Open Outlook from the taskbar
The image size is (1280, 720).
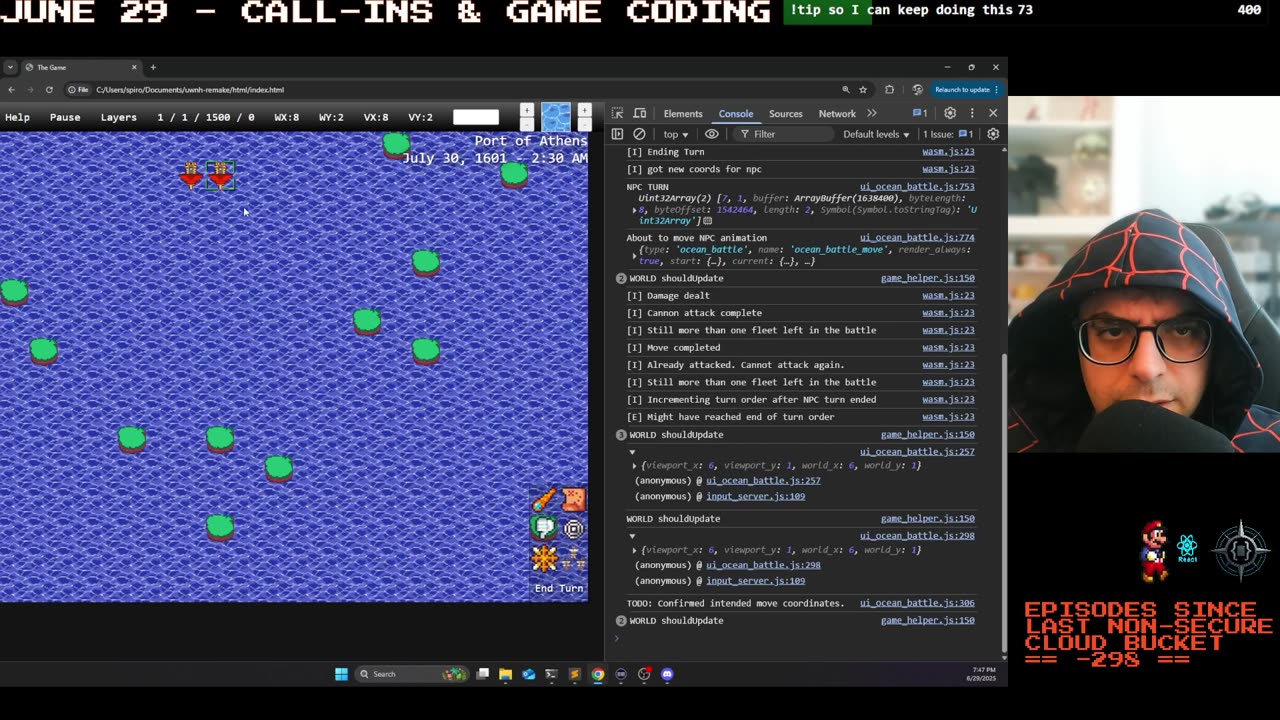click(x=528, y=674)
